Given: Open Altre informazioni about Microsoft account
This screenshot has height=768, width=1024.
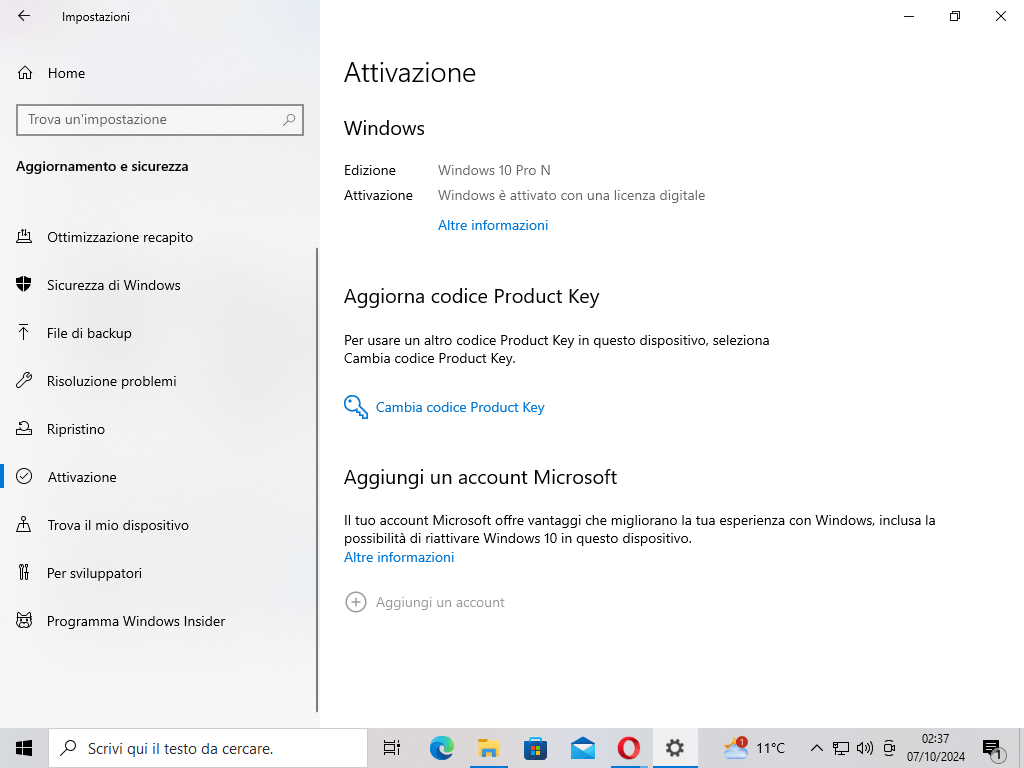Looking at the screenshot, I should point(399,557).
